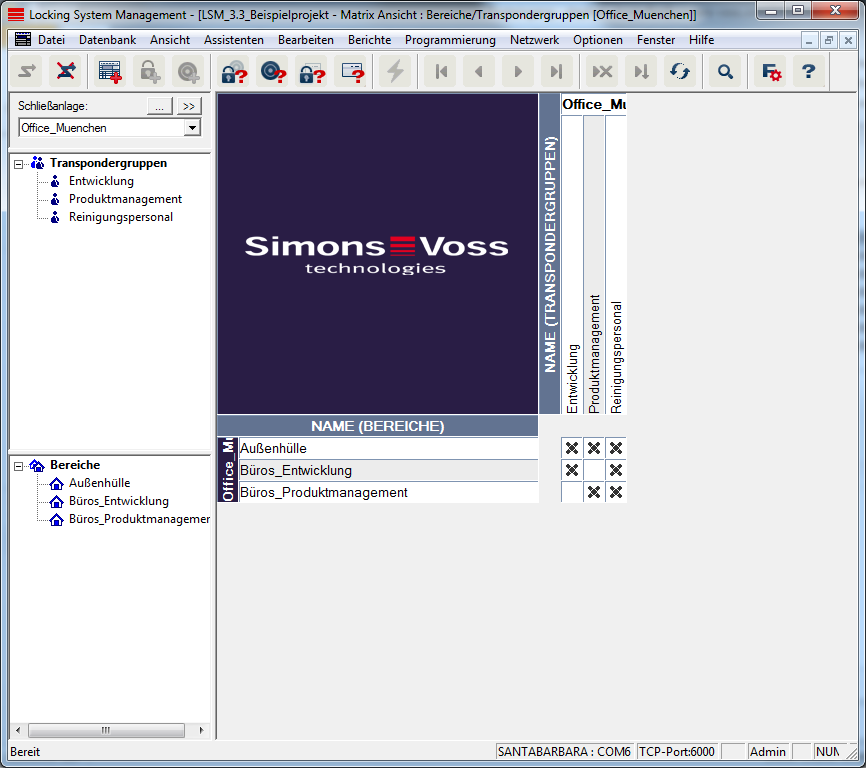Click the blue question mark help icon
The height and width of the screenshot is (768, 866).
click(809, 72)
